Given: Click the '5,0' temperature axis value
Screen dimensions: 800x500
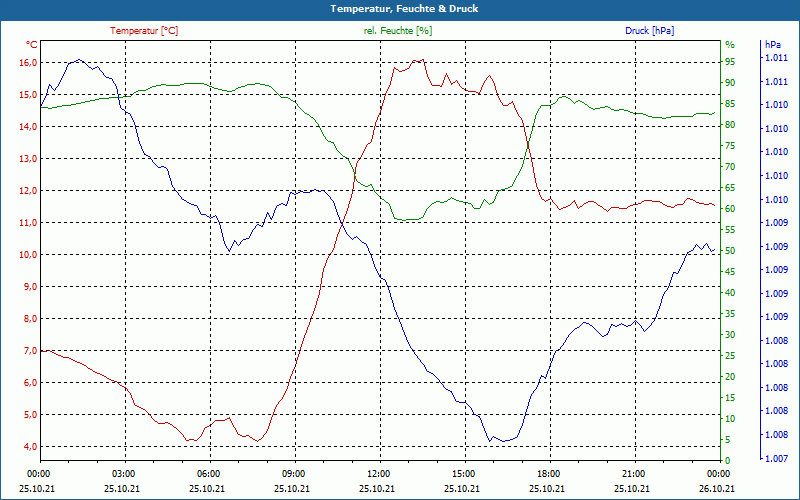Looking at the screenshot, I should 30,415.
